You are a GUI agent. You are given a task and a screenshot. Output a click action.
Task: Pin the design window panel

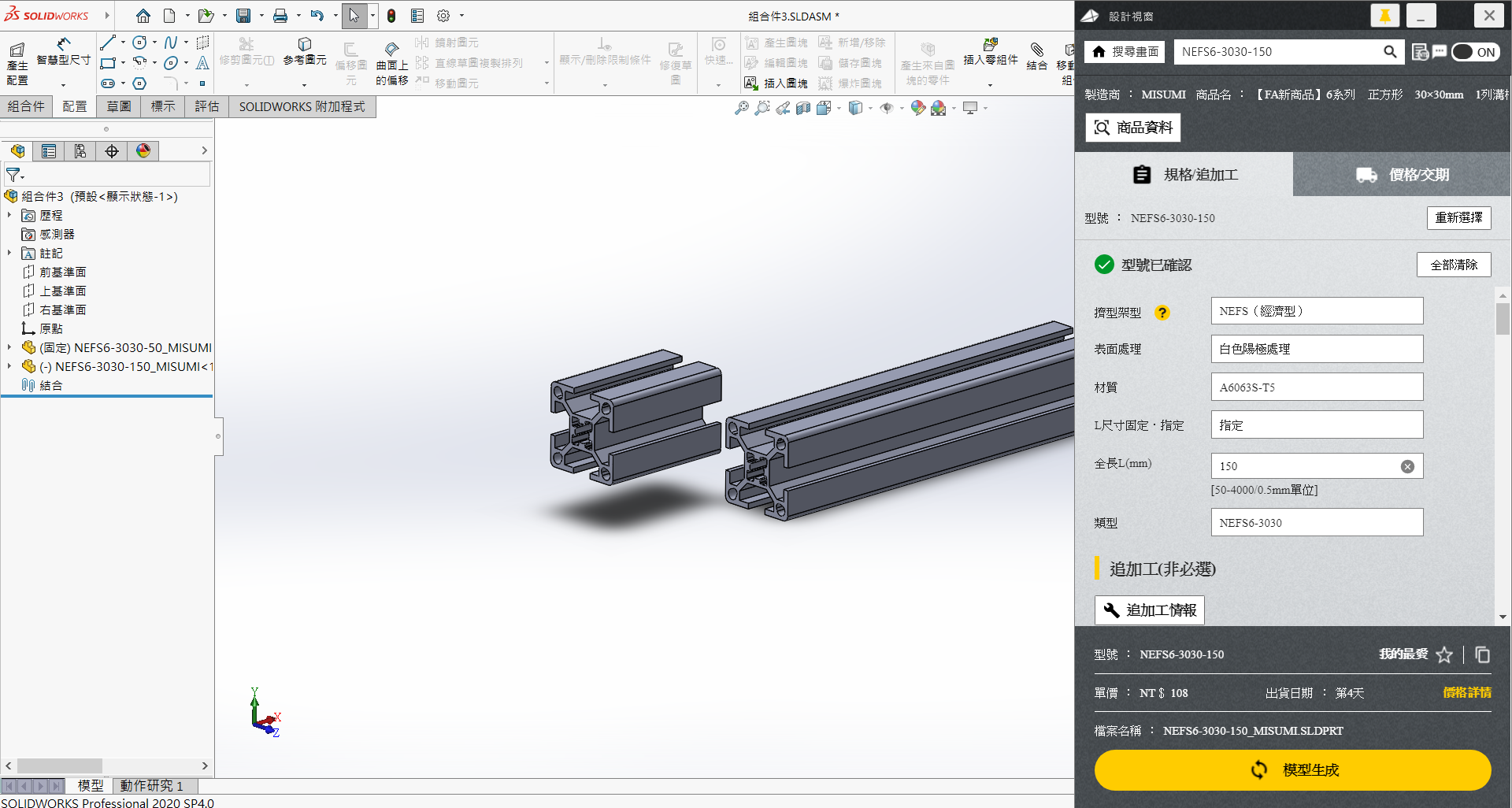1384,16
